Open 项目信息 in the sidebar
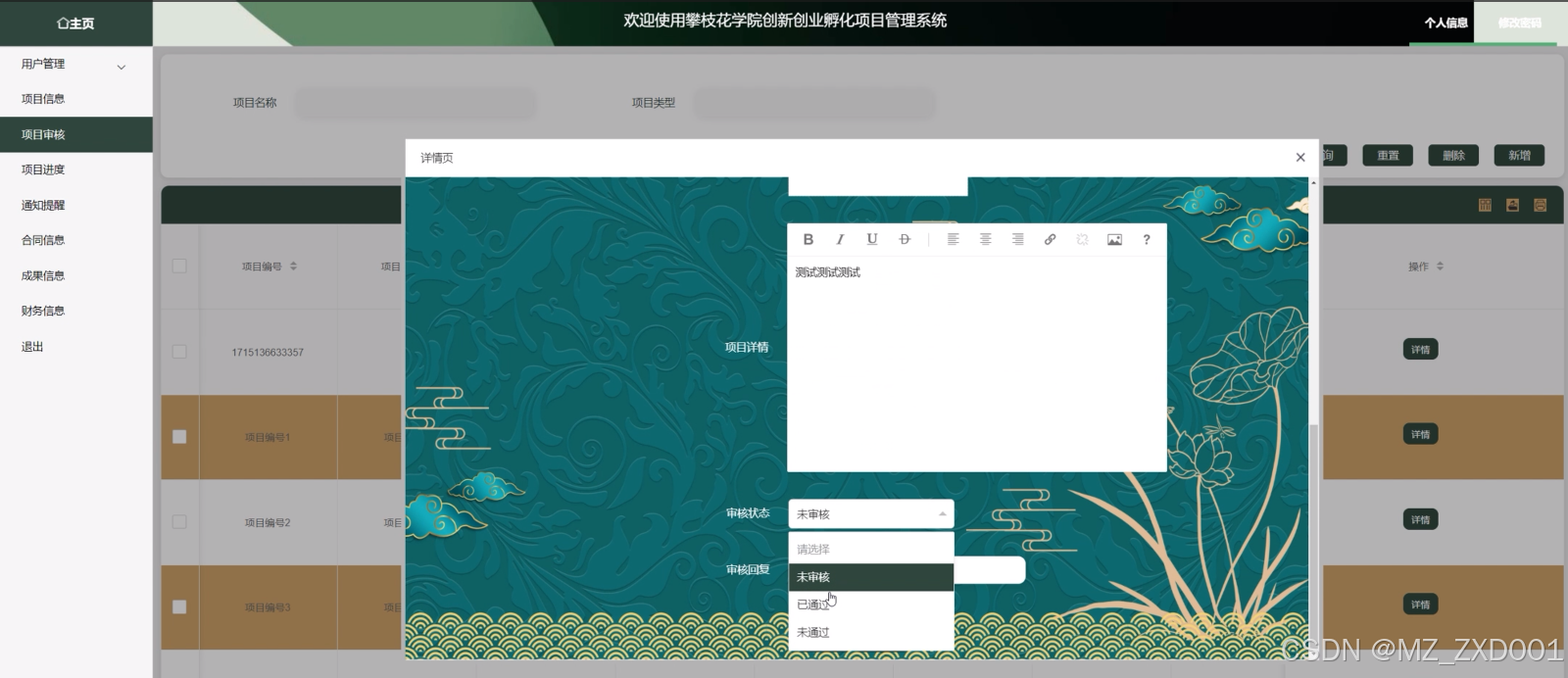This screenshot has height=678, width=1568. (76, 99)
